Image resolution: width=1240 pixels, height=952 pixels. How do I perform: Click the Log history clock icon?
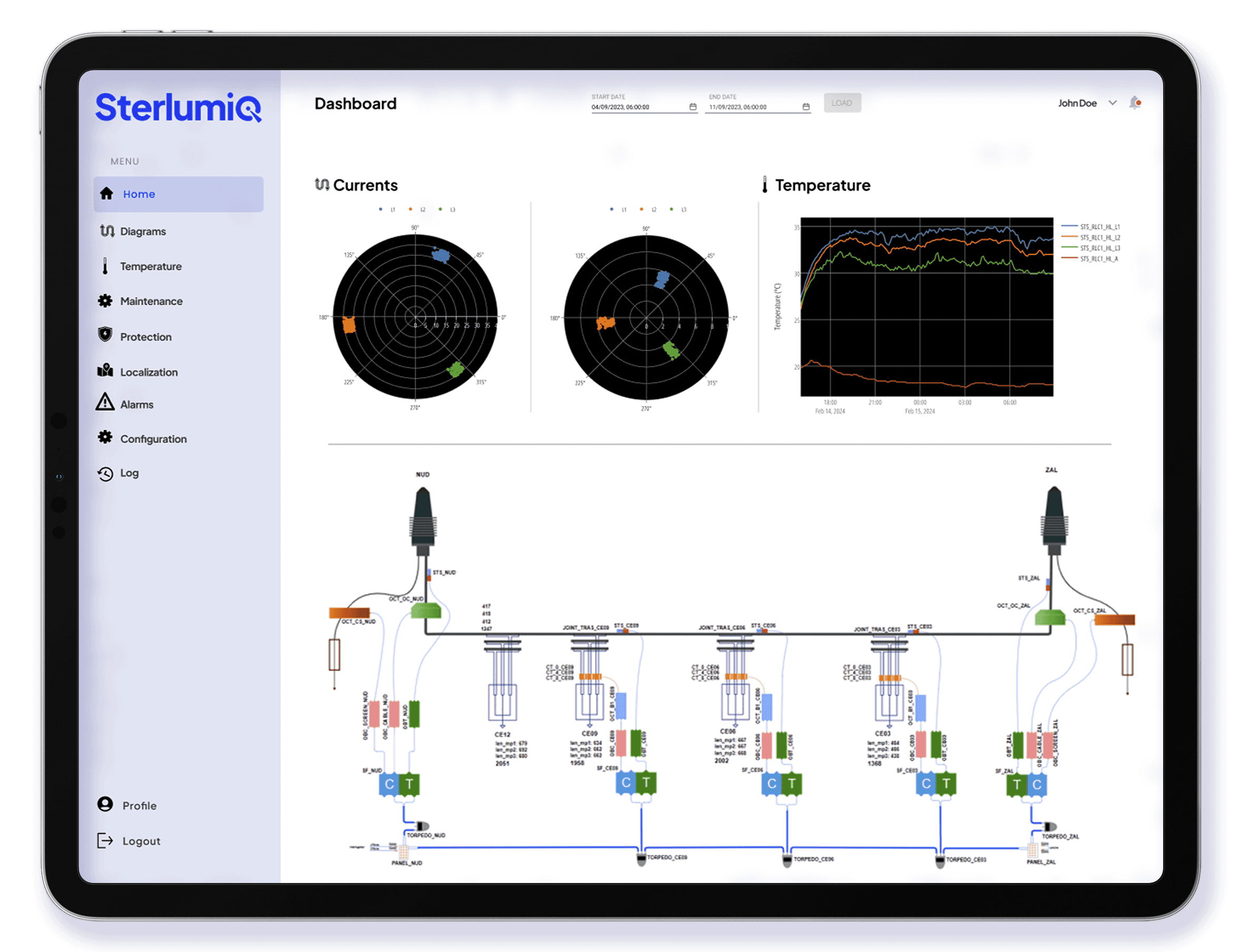tap(105, 473)
